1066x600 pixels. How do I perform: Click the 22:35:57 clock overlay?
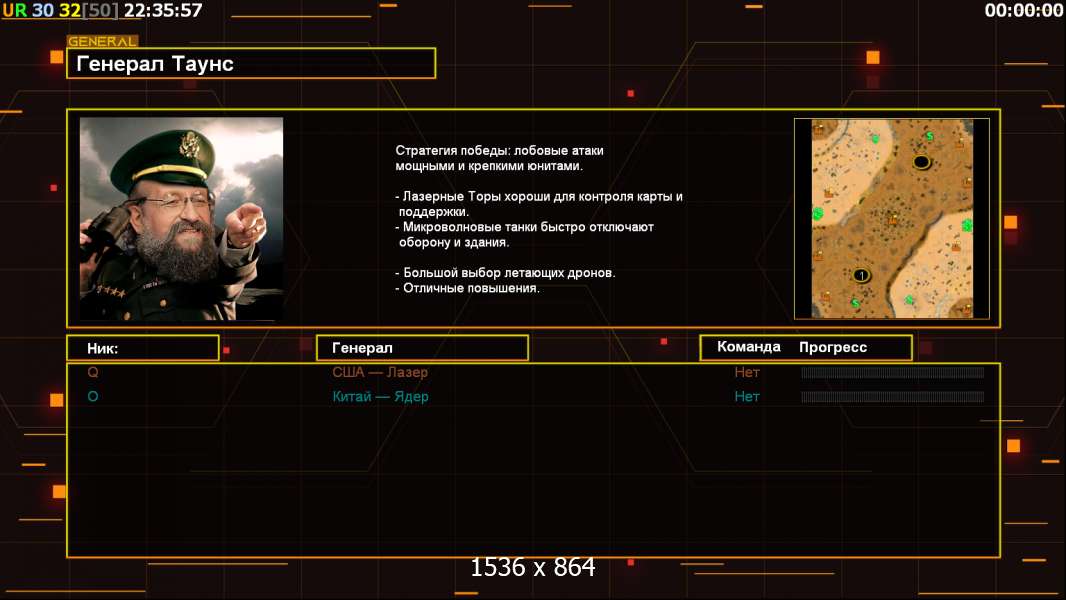click(163, 10)
